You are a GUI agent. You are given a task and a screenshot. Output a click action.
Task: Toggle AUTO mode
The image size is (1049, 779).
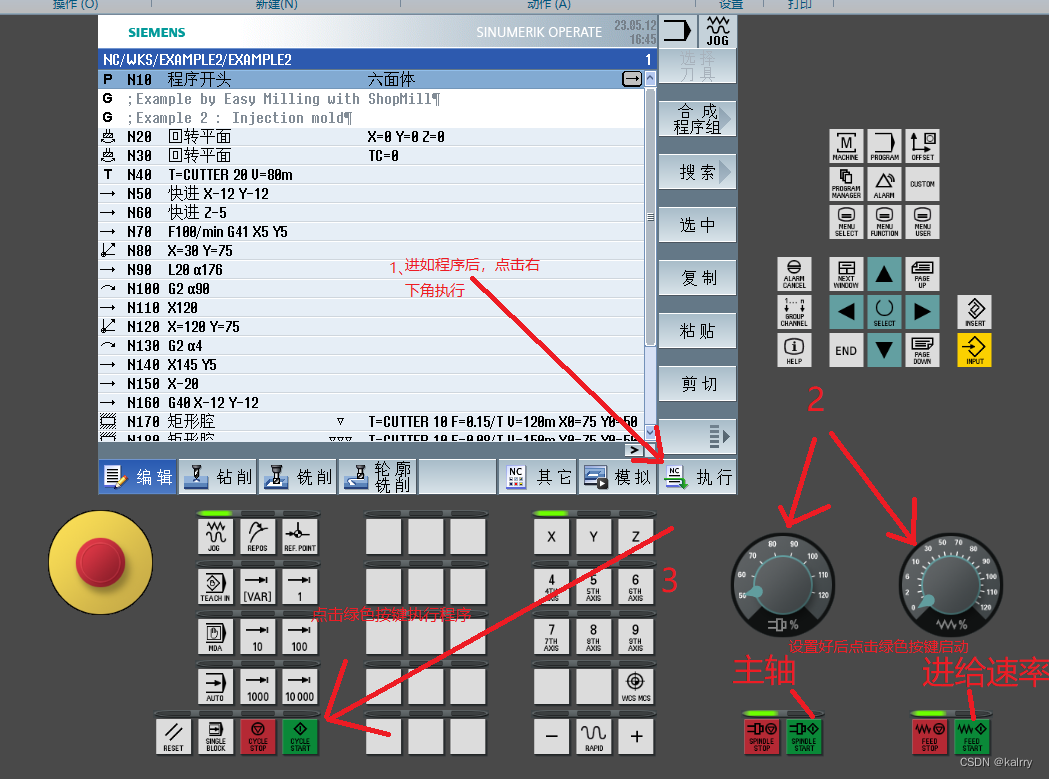215,687
